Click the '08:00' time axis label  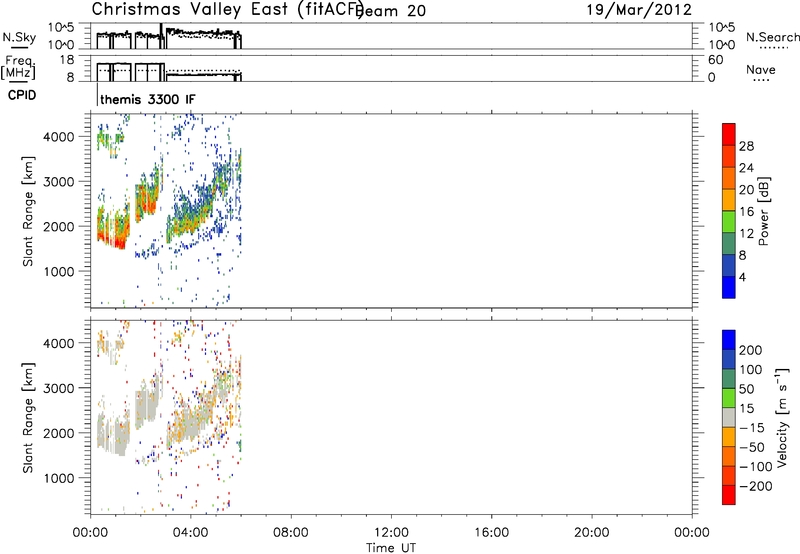291,533
